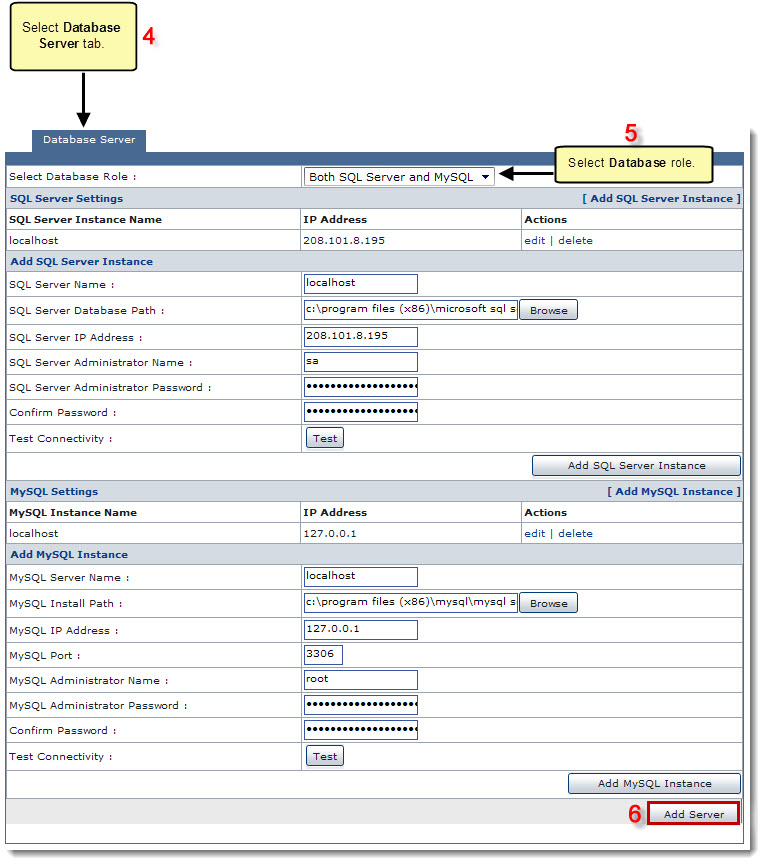Focus the MySQL Administrator Name field

pos(361,680)
